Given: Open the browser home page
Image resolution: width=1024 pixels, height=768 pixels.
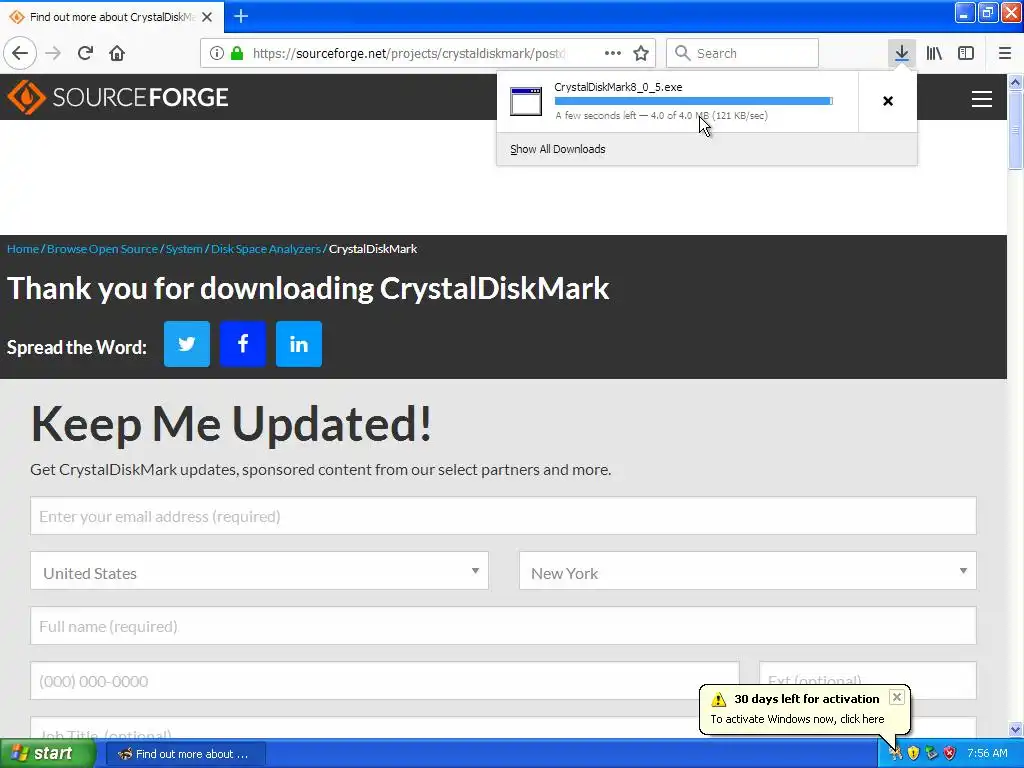Looking at the screenshot, I should click(117, 54).
